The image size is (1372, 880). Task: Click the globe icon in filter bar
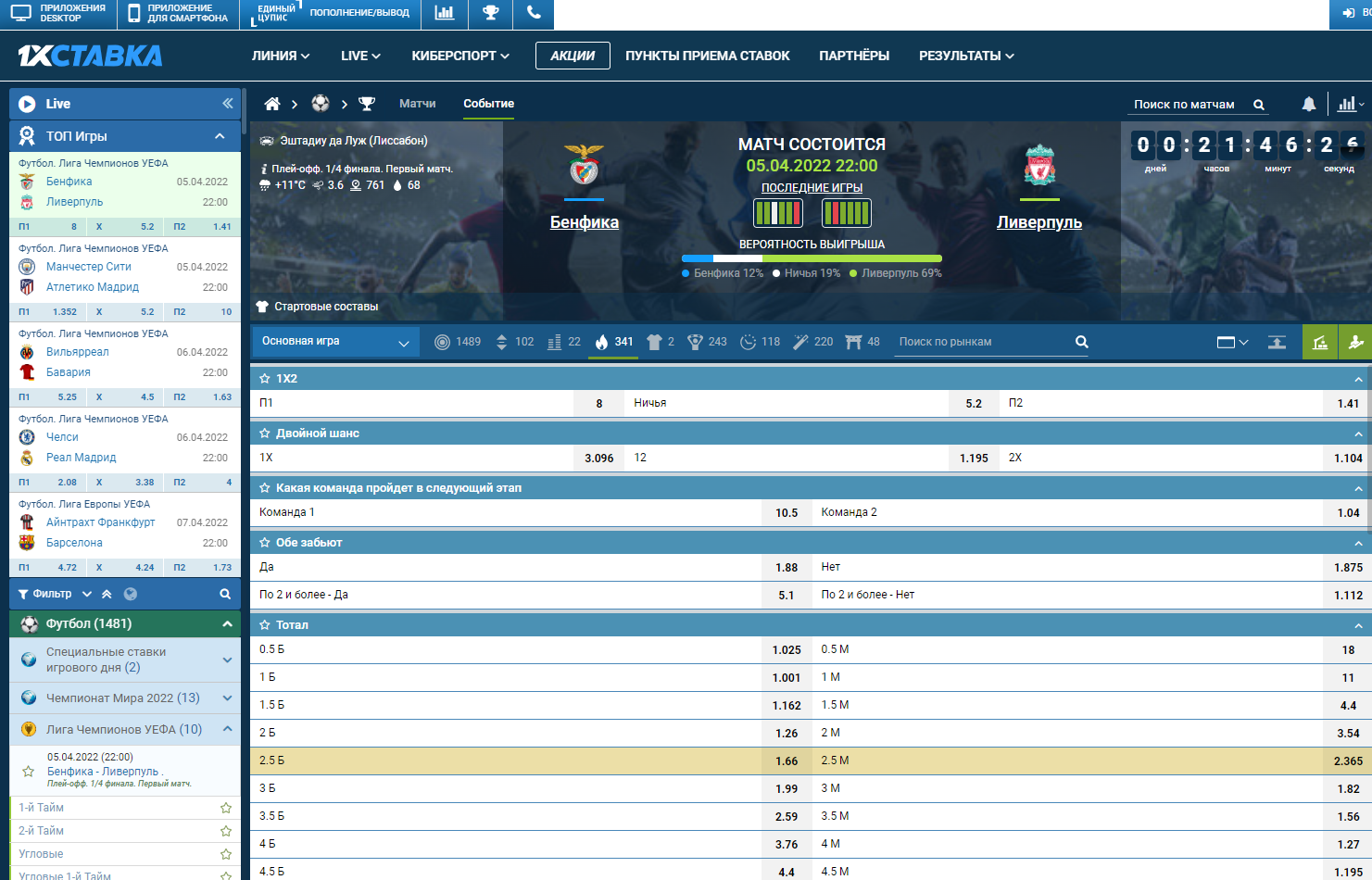click(x=131, y=594)
